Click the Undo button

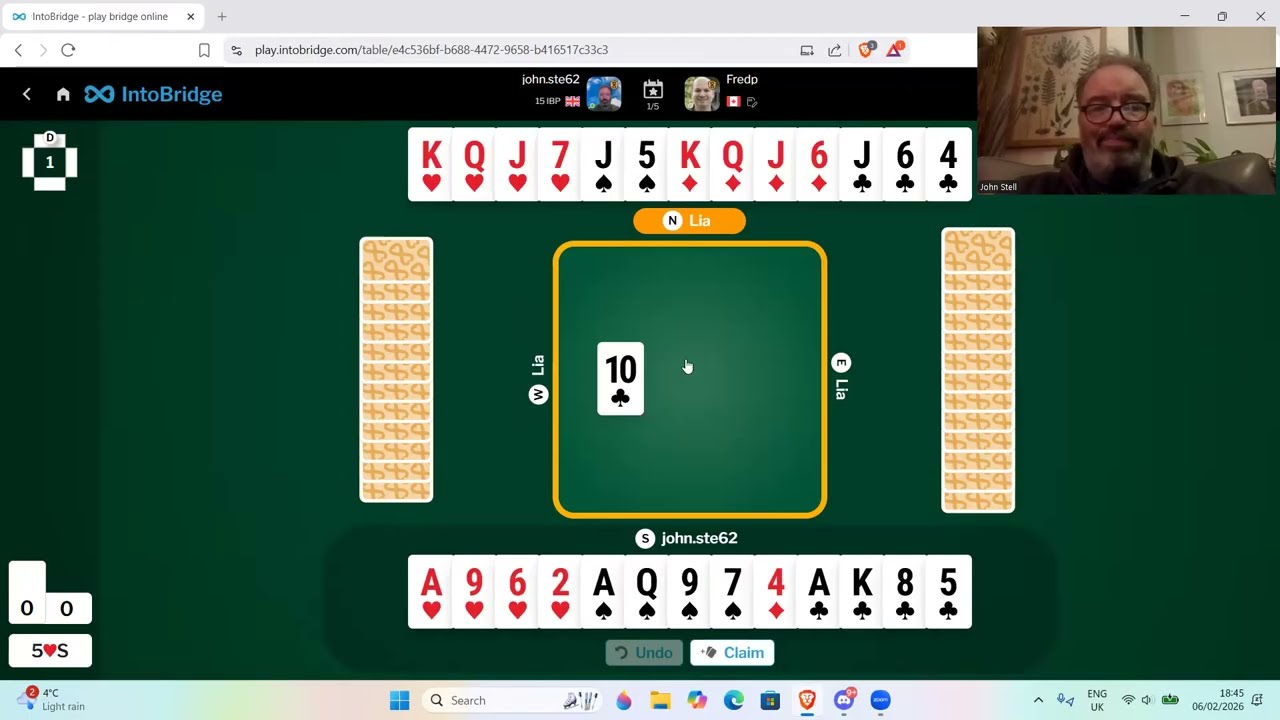click(644, 653)
